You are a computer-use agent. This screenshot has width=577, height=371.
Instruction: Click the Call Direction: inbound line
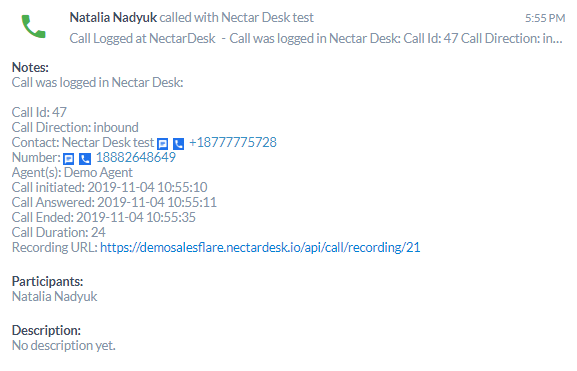click(75, 127)
